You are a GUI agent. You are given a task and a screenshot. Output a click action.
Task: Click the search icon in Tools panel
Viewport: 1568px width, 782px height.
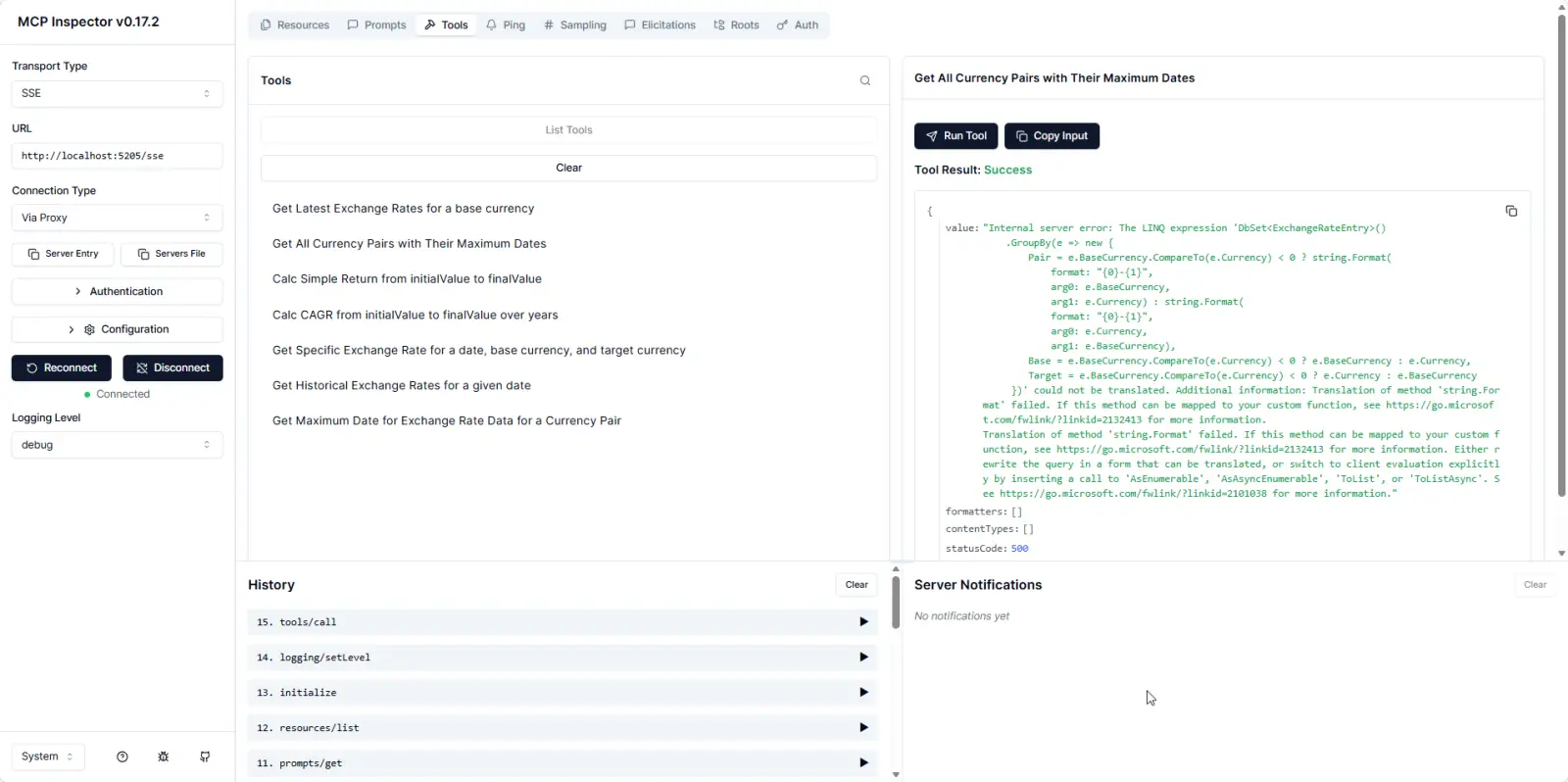[x=864, y=81]
